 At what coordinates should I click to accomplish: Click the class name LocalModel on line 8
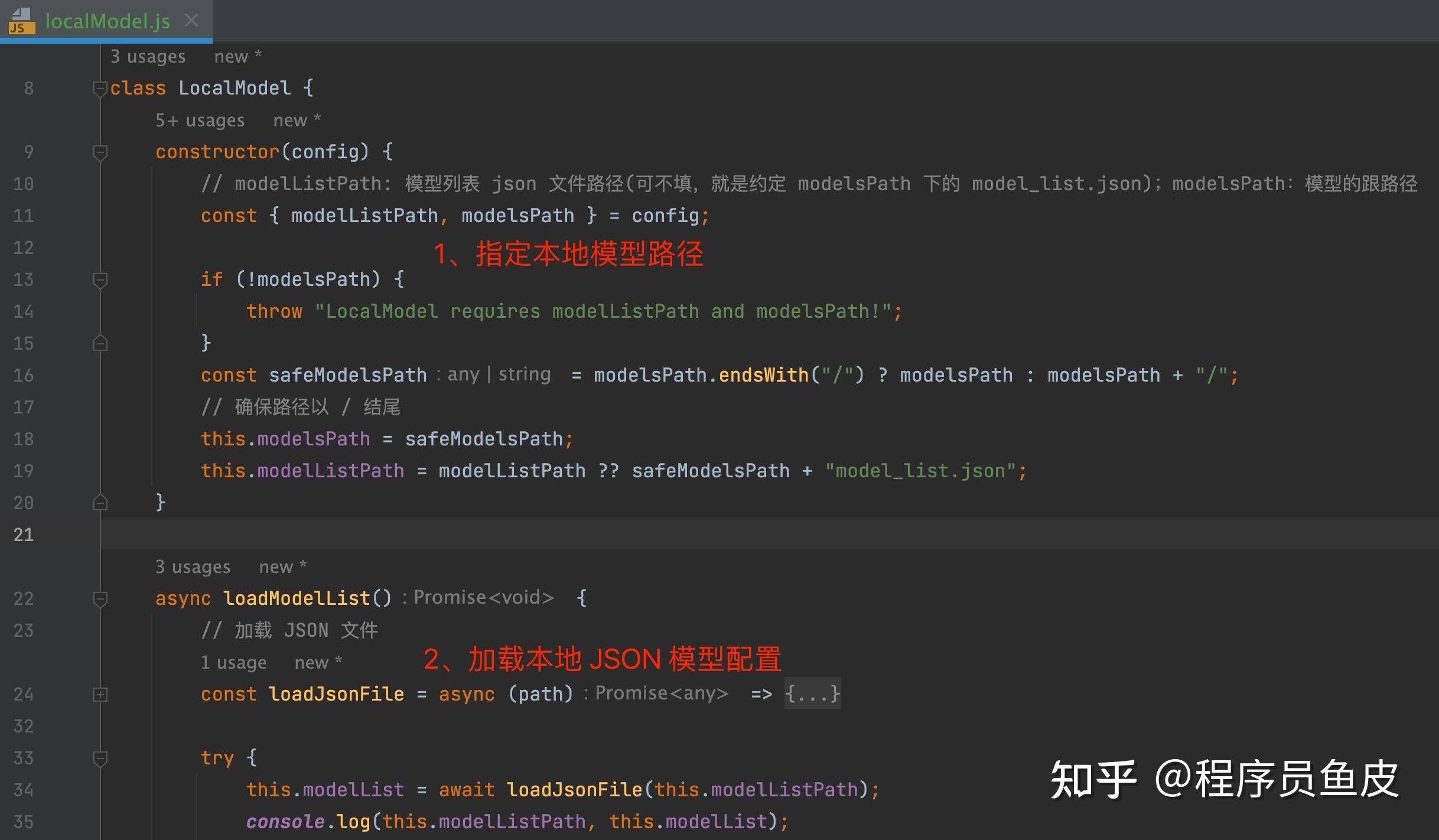tap(235, 89)
